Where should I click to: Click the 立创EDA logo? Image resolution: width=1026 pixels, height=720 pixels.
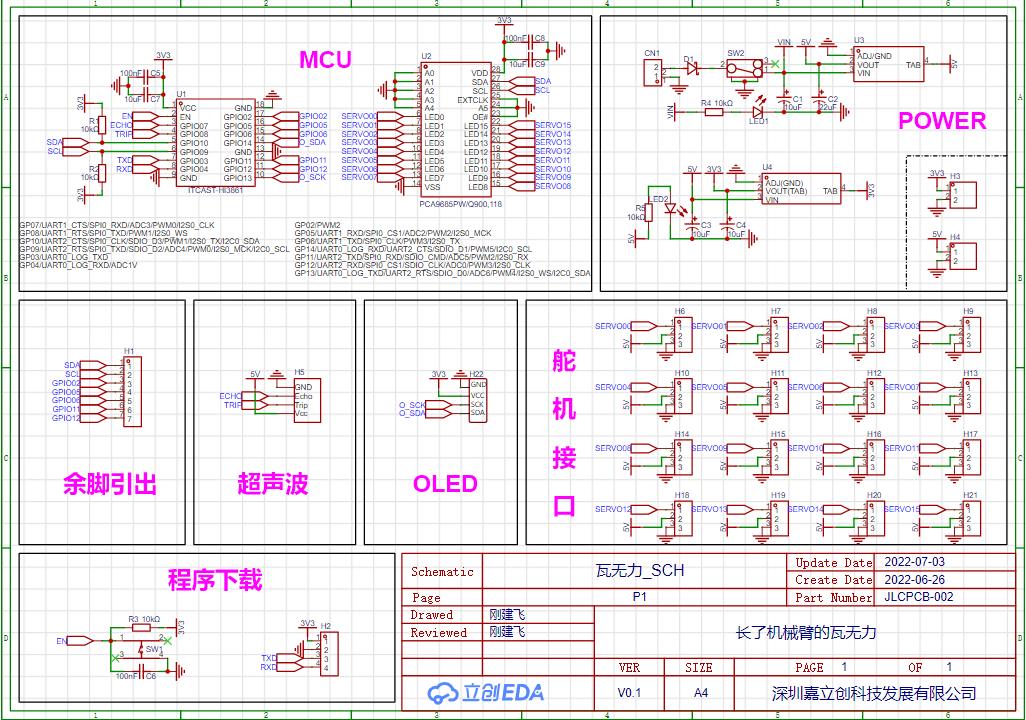pyautogui.click(x=486, y=693)
